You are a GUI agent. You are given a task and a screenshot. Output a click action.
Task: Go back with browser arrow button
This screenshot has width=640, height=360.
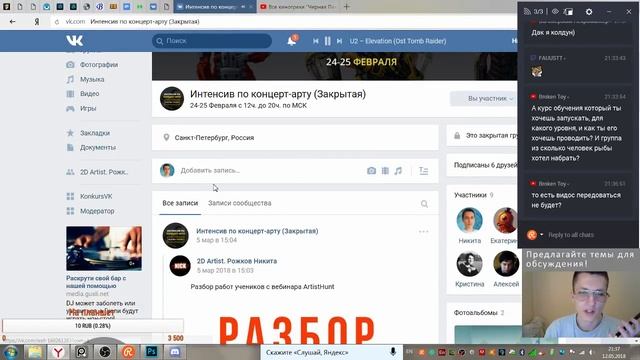tap(12, 22)
